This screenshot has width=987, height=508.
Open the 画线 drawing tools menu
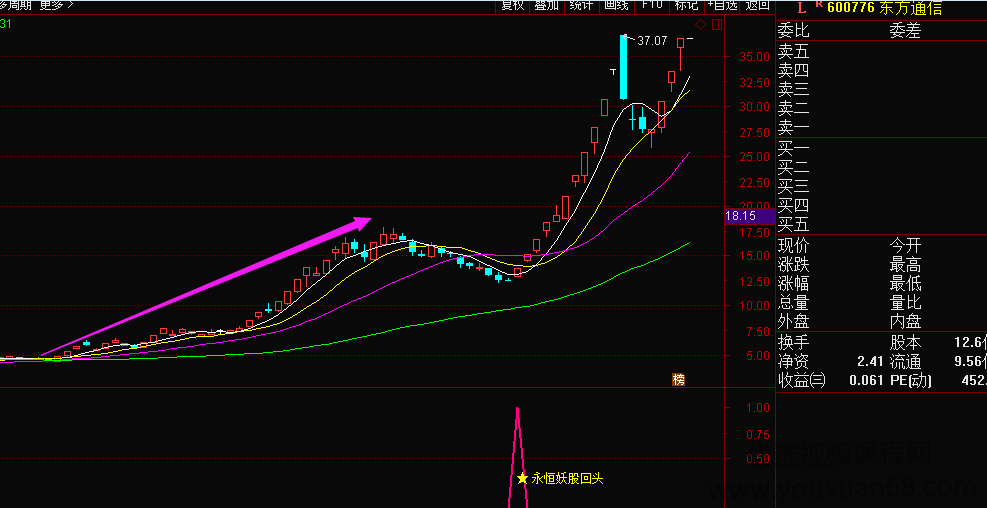[x=616, y=5]
